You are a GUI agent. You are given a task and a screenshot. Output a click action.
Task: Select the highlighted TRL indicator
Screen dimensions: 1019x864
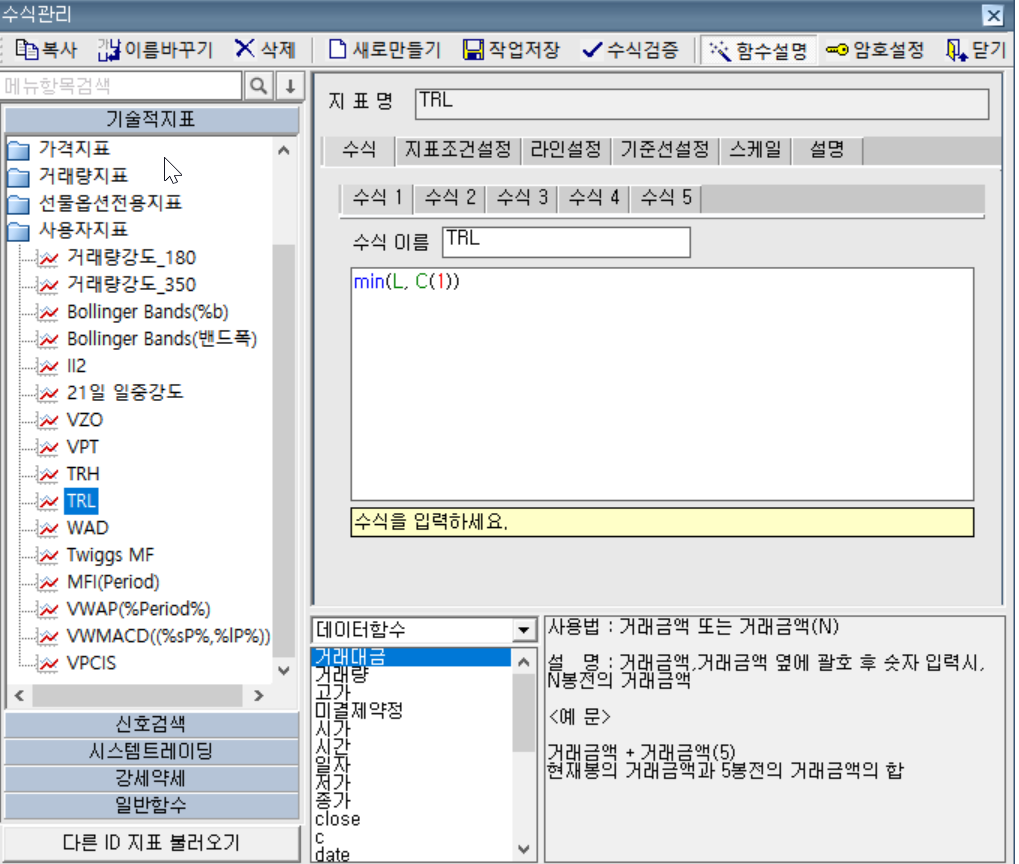coord(81,501)
